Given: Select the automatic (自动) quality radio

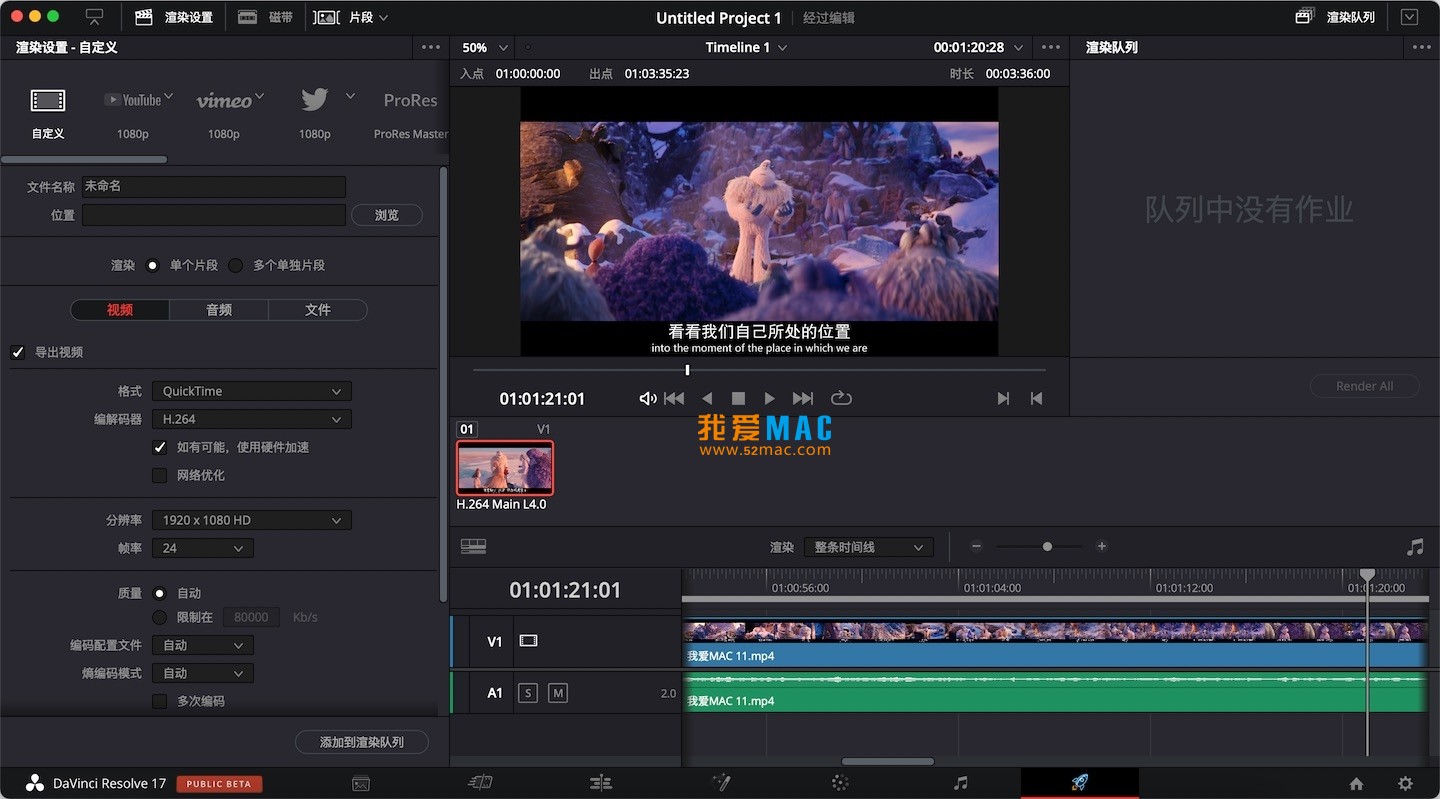Looking at the screenshot, I should pyautogui.click(x=159, y=593).
